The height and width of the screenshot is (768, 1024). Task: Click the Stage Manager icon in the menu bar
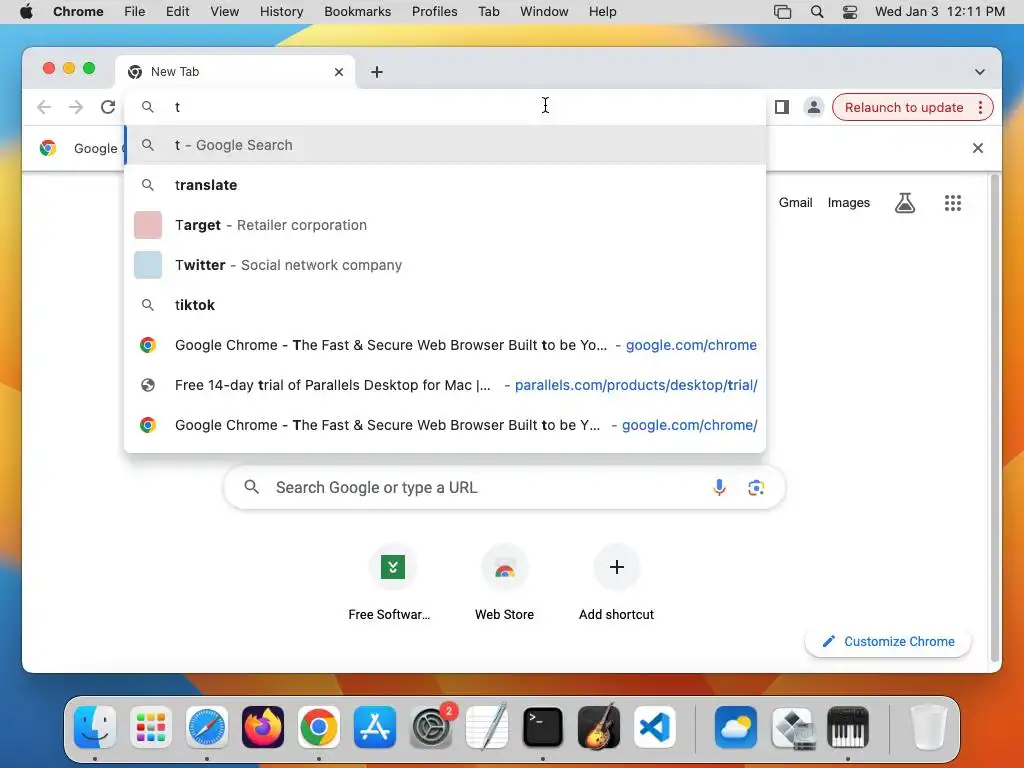point(782,12)
